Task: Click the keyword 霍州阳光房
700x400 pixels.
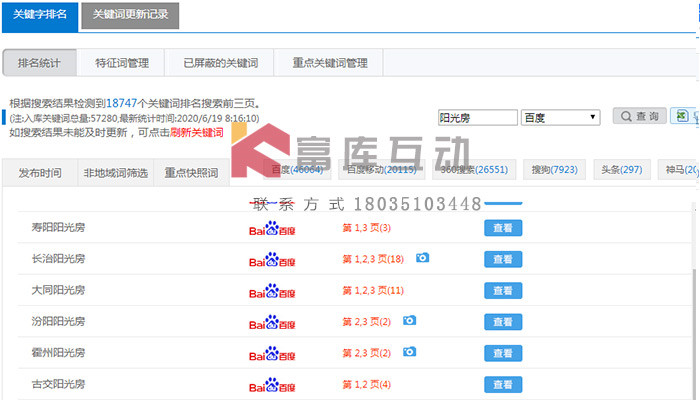Action: 58,352
